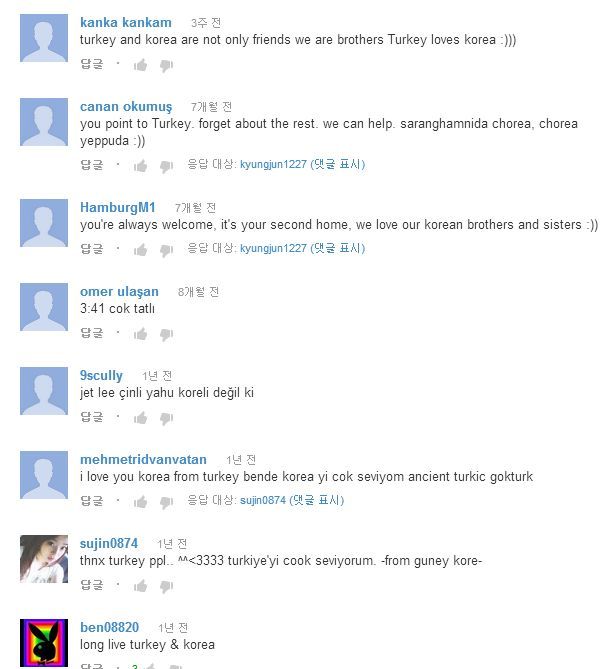Open HamburgM1 username link
Viewport: 615px width, 669px height.
117,207
